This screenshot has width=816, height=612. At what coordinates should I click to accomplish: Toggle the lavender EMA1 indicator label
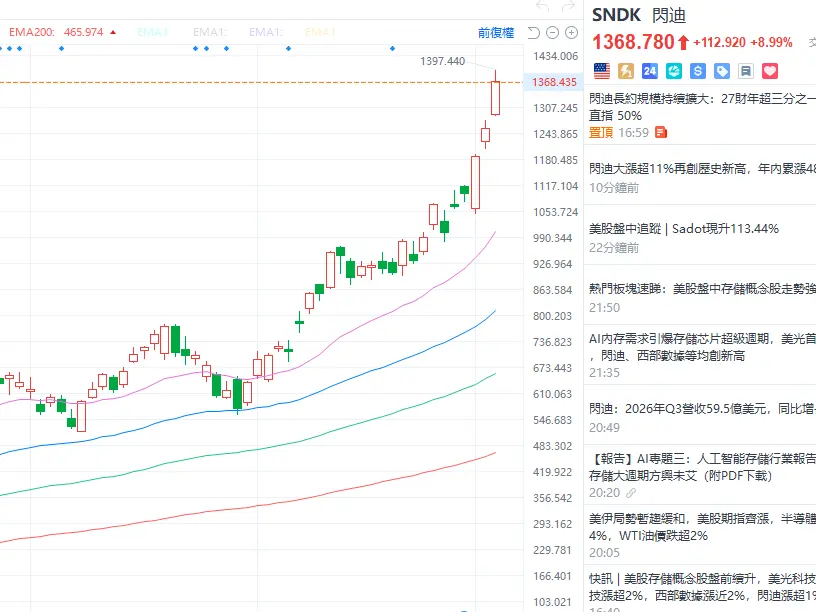pyautogui.click(x=265, y=32)
